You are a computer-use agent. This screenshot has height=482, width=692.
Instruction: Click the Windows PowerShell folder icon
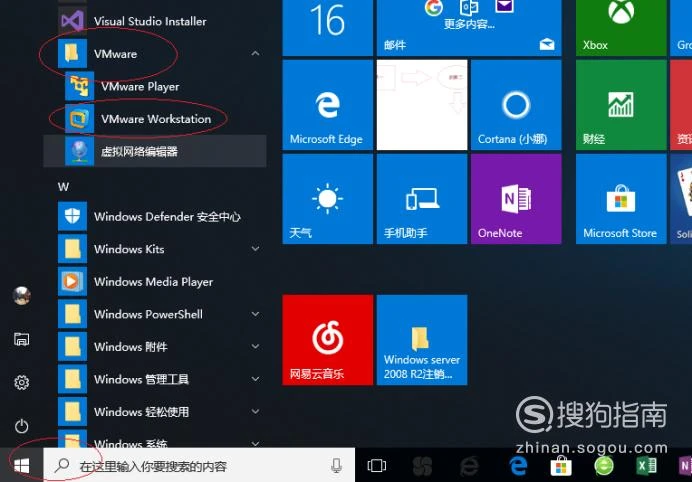(x=72, y=314)
